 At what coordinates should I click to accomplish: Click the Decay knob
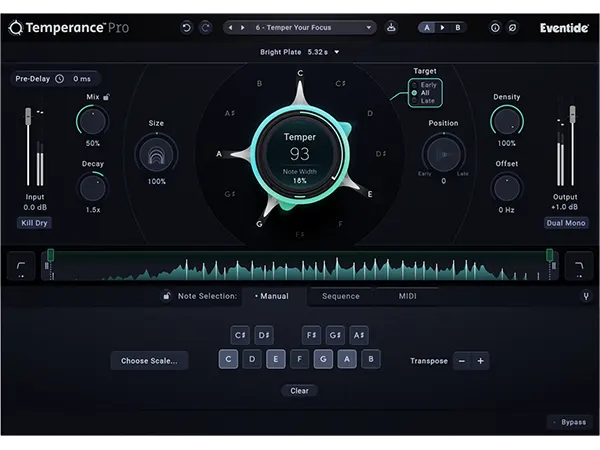coord(93,188)
